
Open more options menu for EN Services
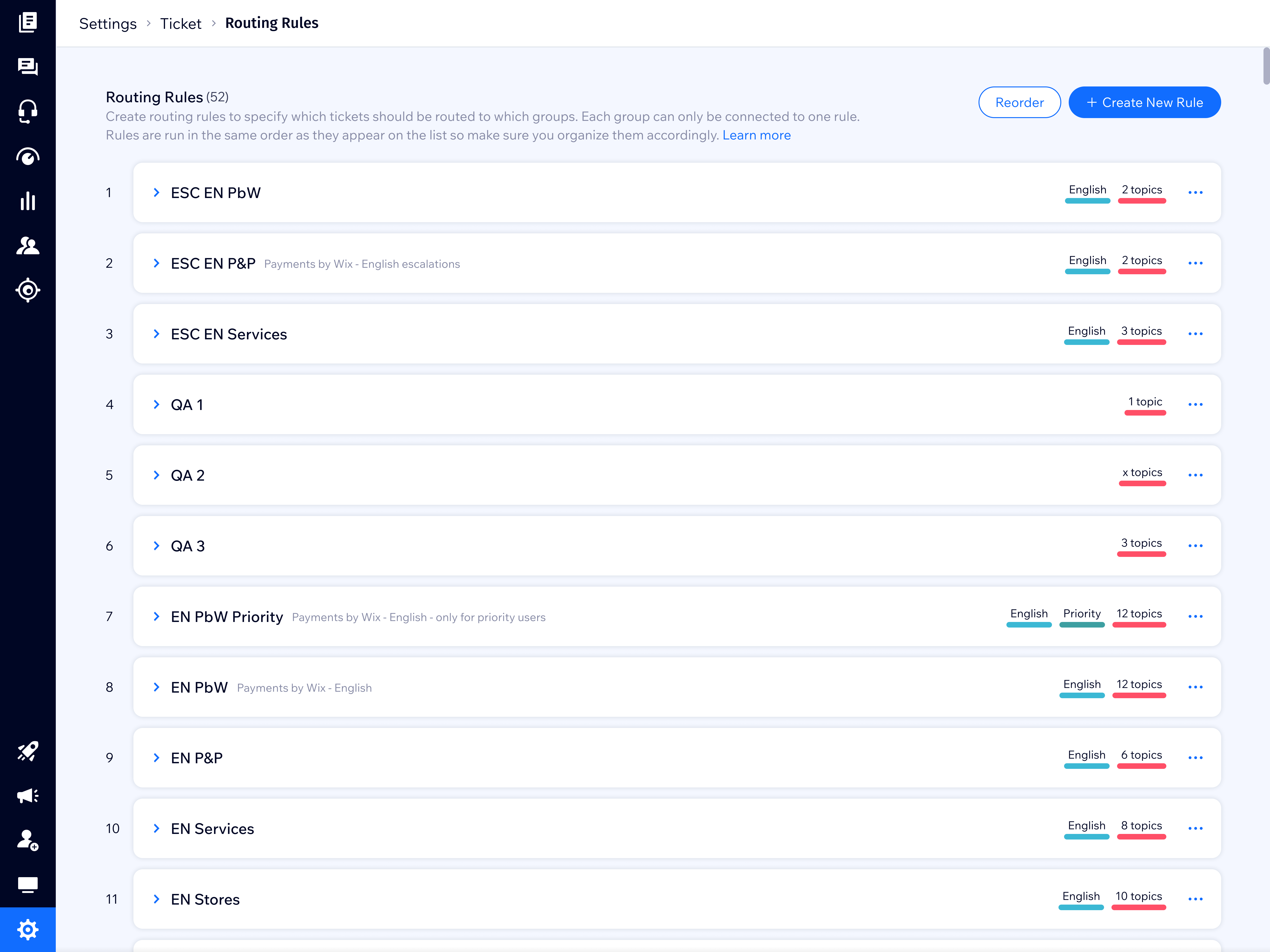1195,828
